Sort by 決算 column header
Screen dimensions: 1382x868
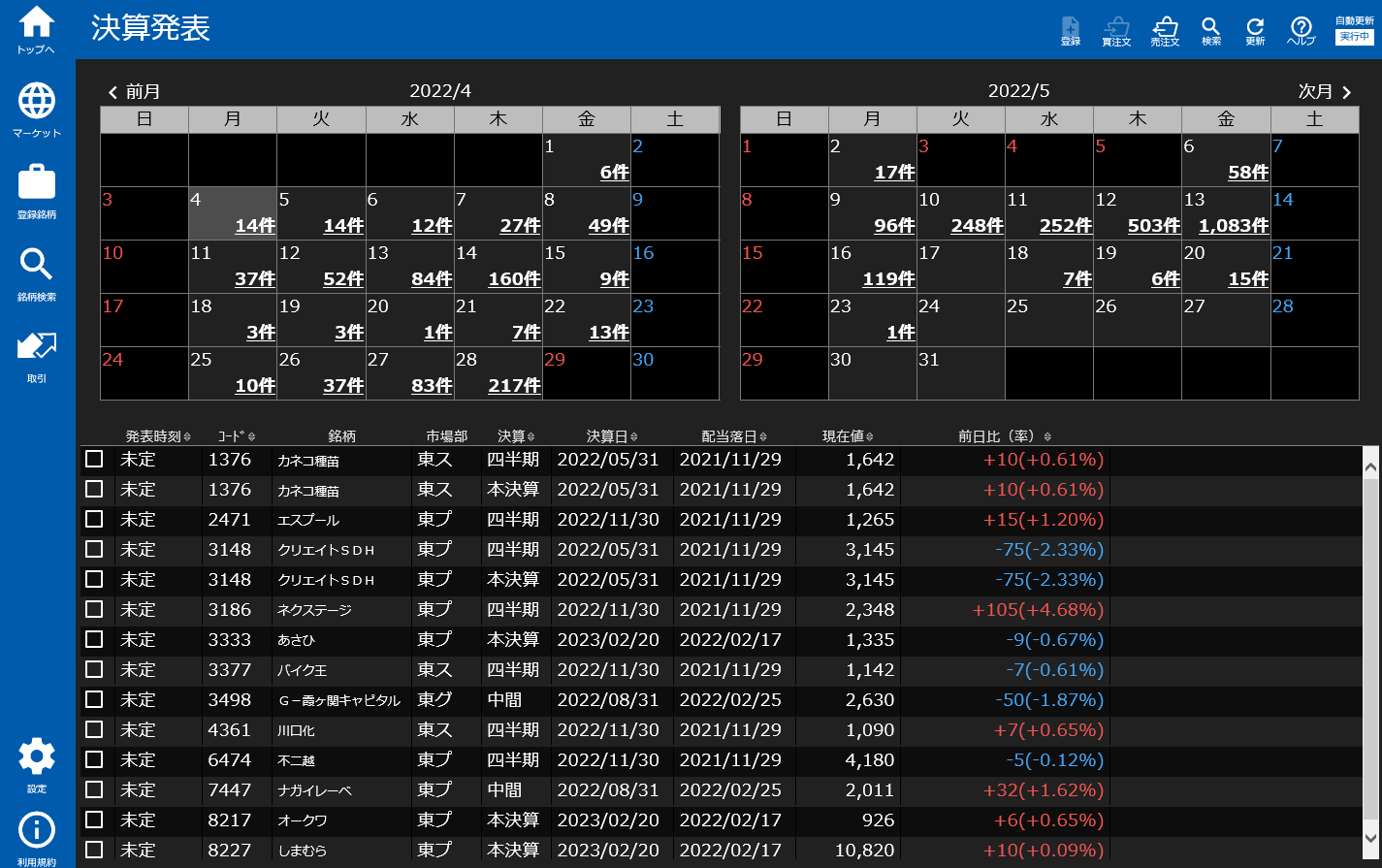pos(516,436)
